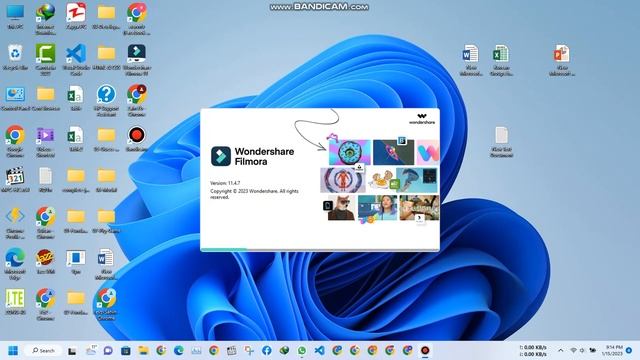
Task: Switch to Visual Studio Code in taskbar
Action: (x=319, y=351)
